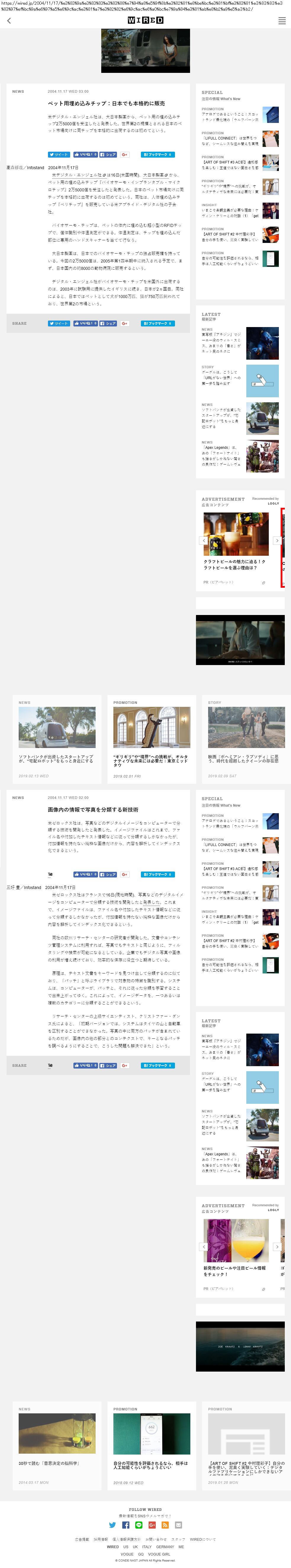The width and height of the screenshot is (291, 1568).
Task: Open LINE icon in Follow Wired footer
Action: tap(139, 1525)
